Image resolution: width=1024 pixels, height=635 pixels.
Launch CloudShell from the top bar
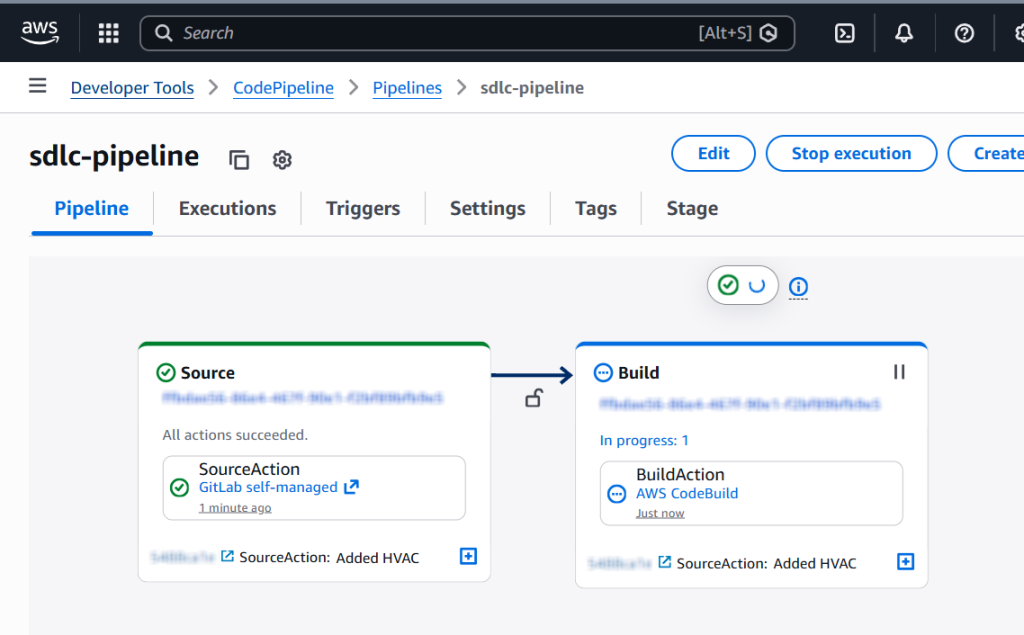pyautogui.click(x=844, y=33)
